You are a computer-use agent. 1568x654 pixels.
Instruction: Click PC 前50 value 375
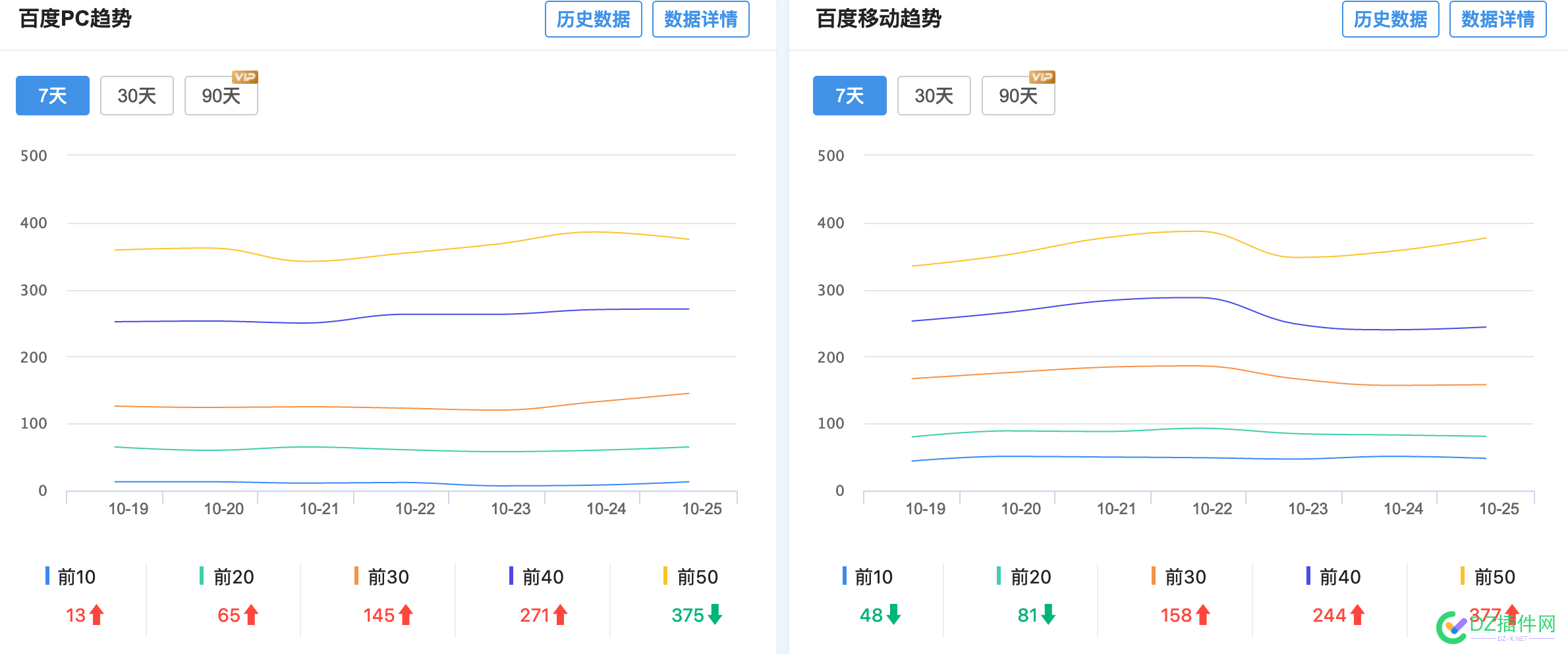click(x=688, y=616)
